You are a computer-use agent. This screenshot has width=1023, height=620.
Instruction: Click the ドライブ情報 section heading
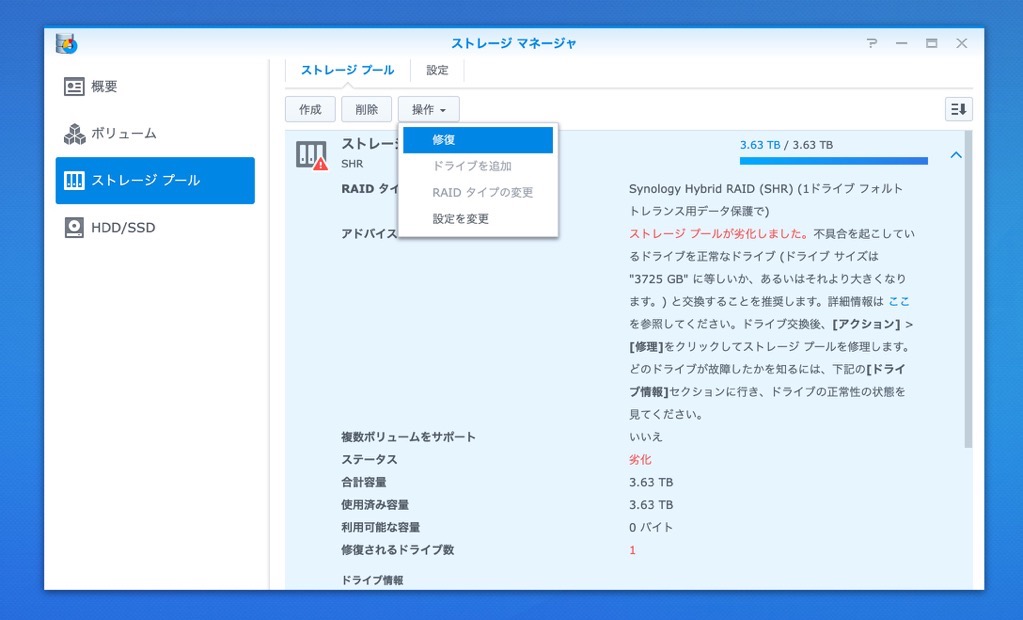[x=373, y=580]
